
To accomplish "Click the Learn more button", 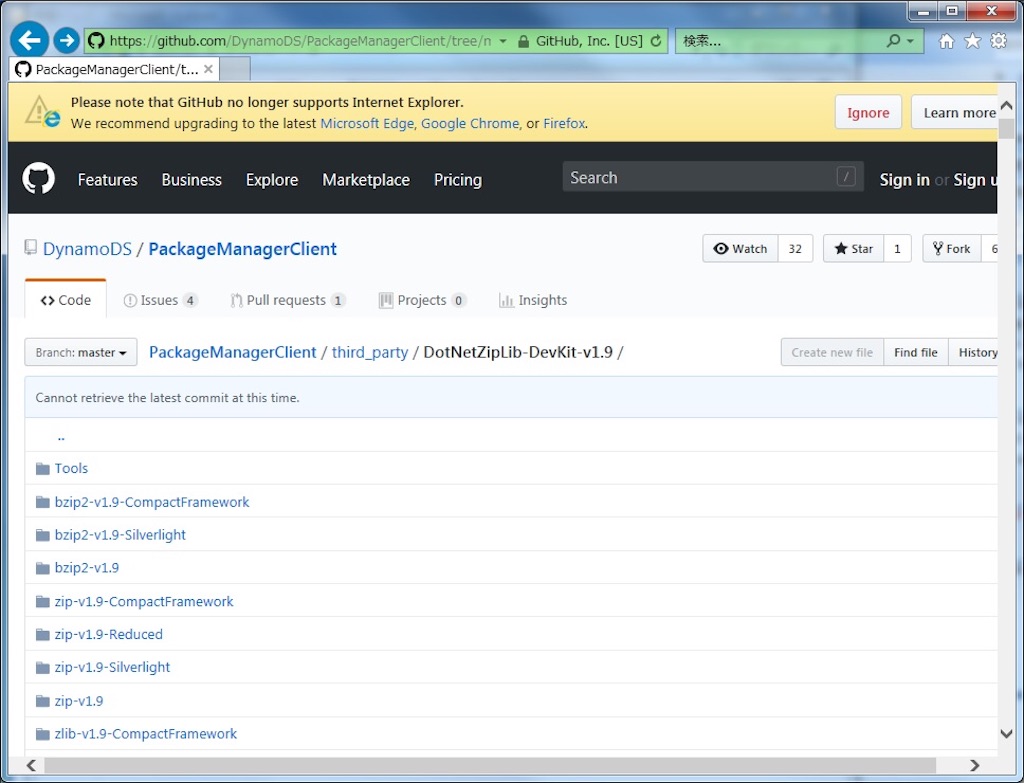I will coord(955,112).
